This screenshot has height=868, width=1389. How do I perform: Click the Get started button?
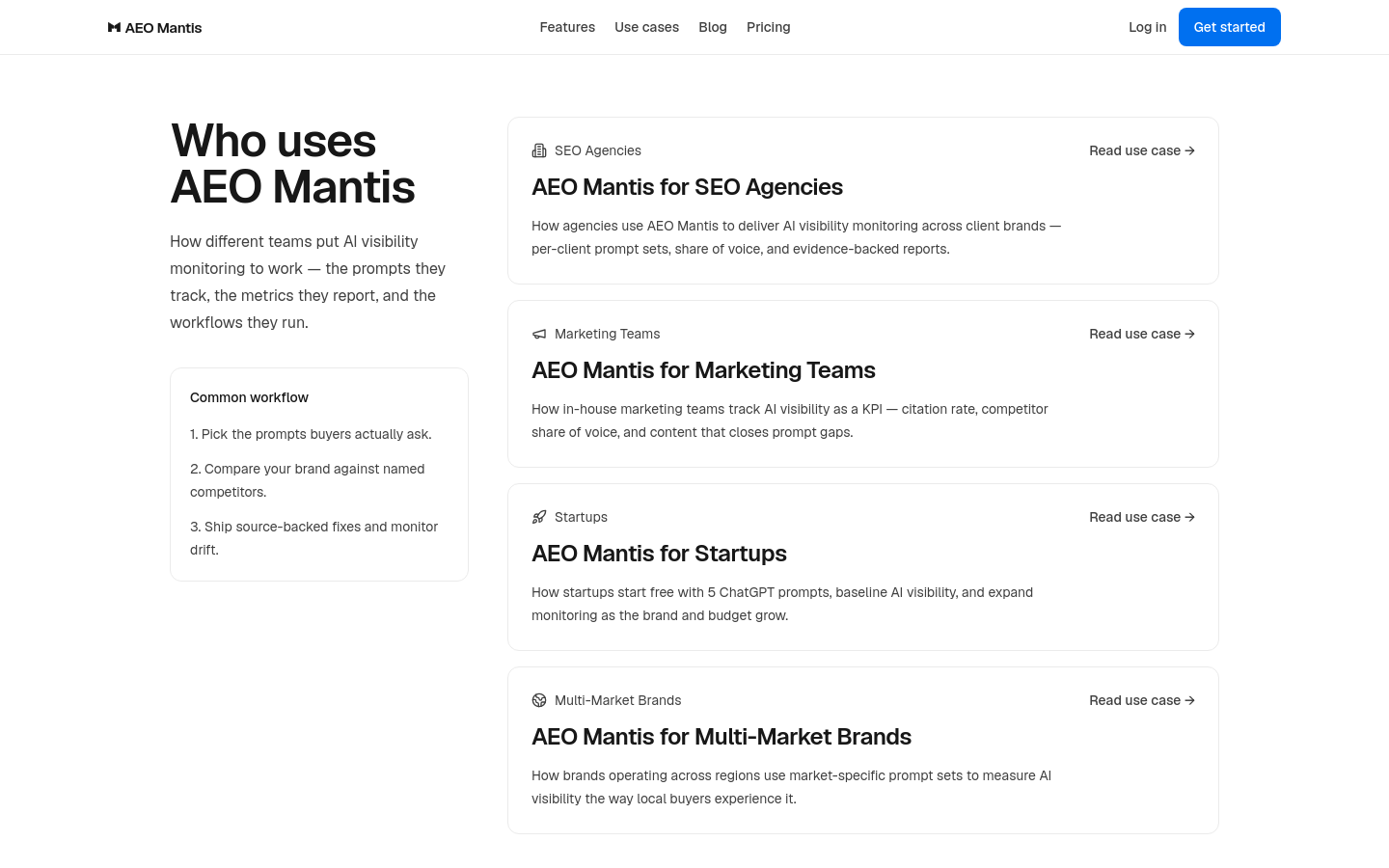tap(1229, 27)
